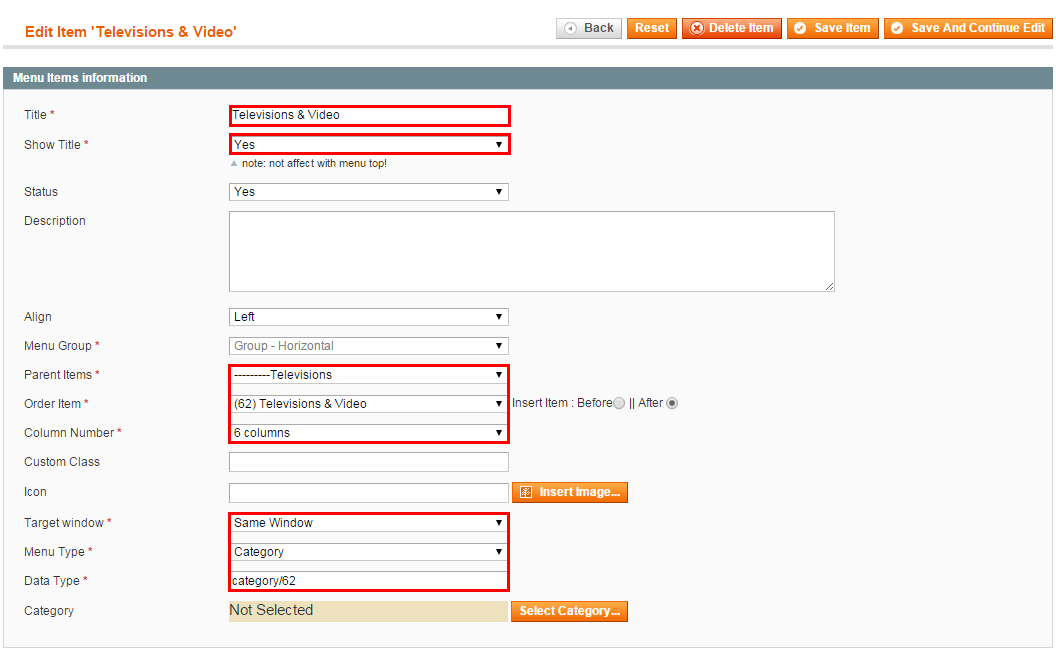Click the Description textarea resize handle

[829, 287]
